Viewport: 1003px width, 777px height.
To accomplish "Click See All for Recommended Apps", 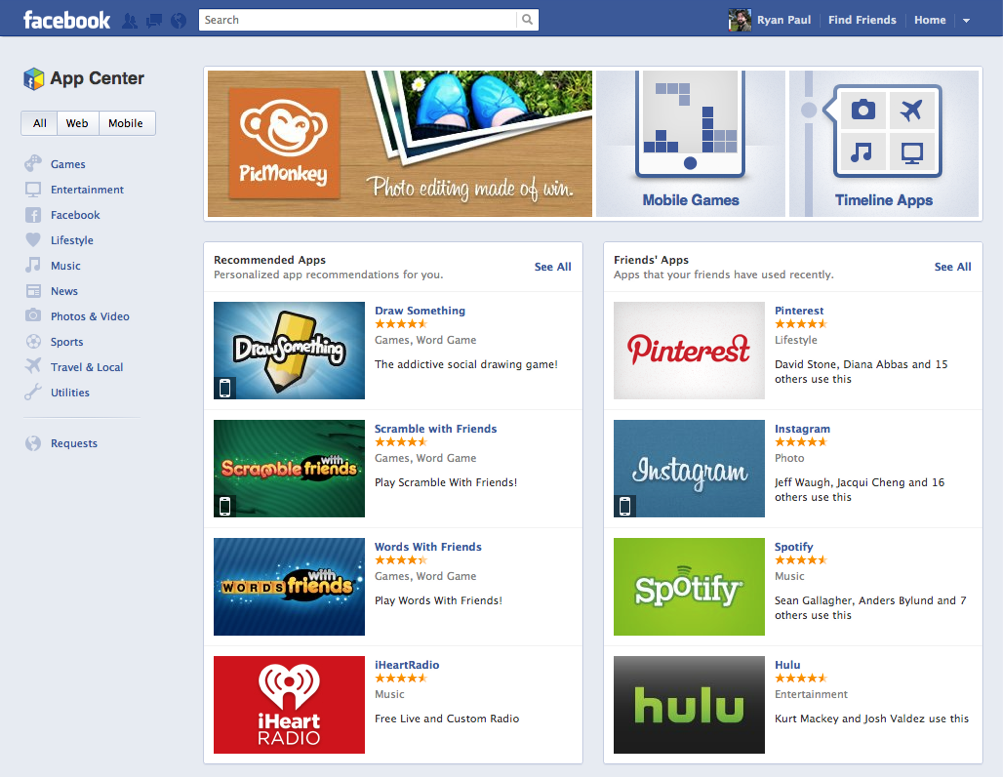I will tap(552, 267).
